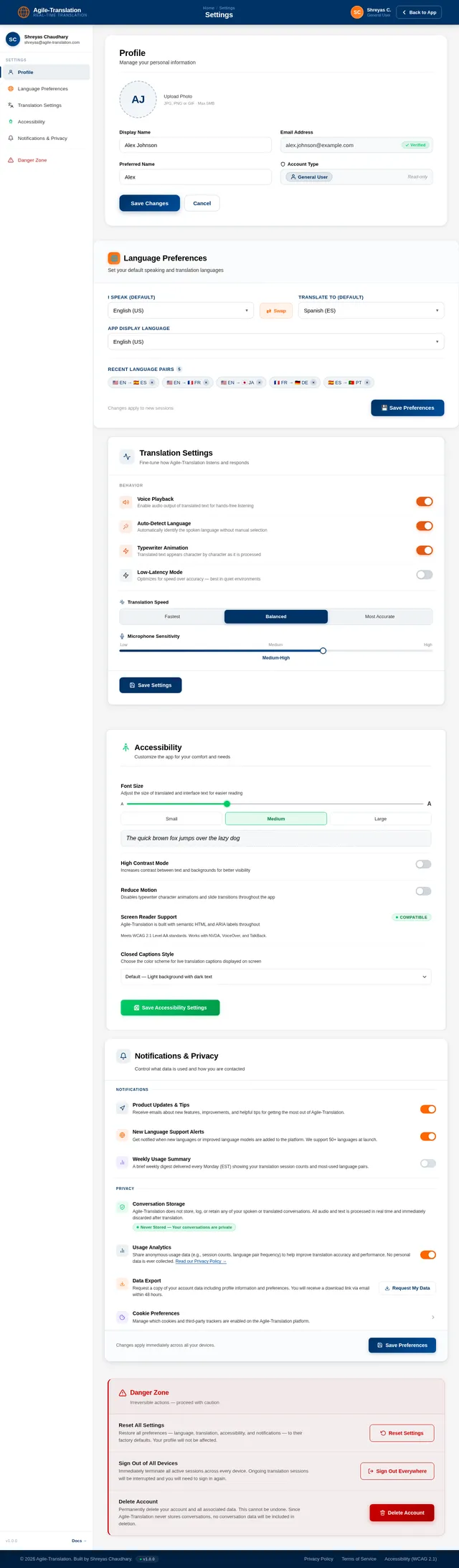Open the I Speak language dropdown
The height and width of the screenshot is (1568, 459).
coord(180,311)
